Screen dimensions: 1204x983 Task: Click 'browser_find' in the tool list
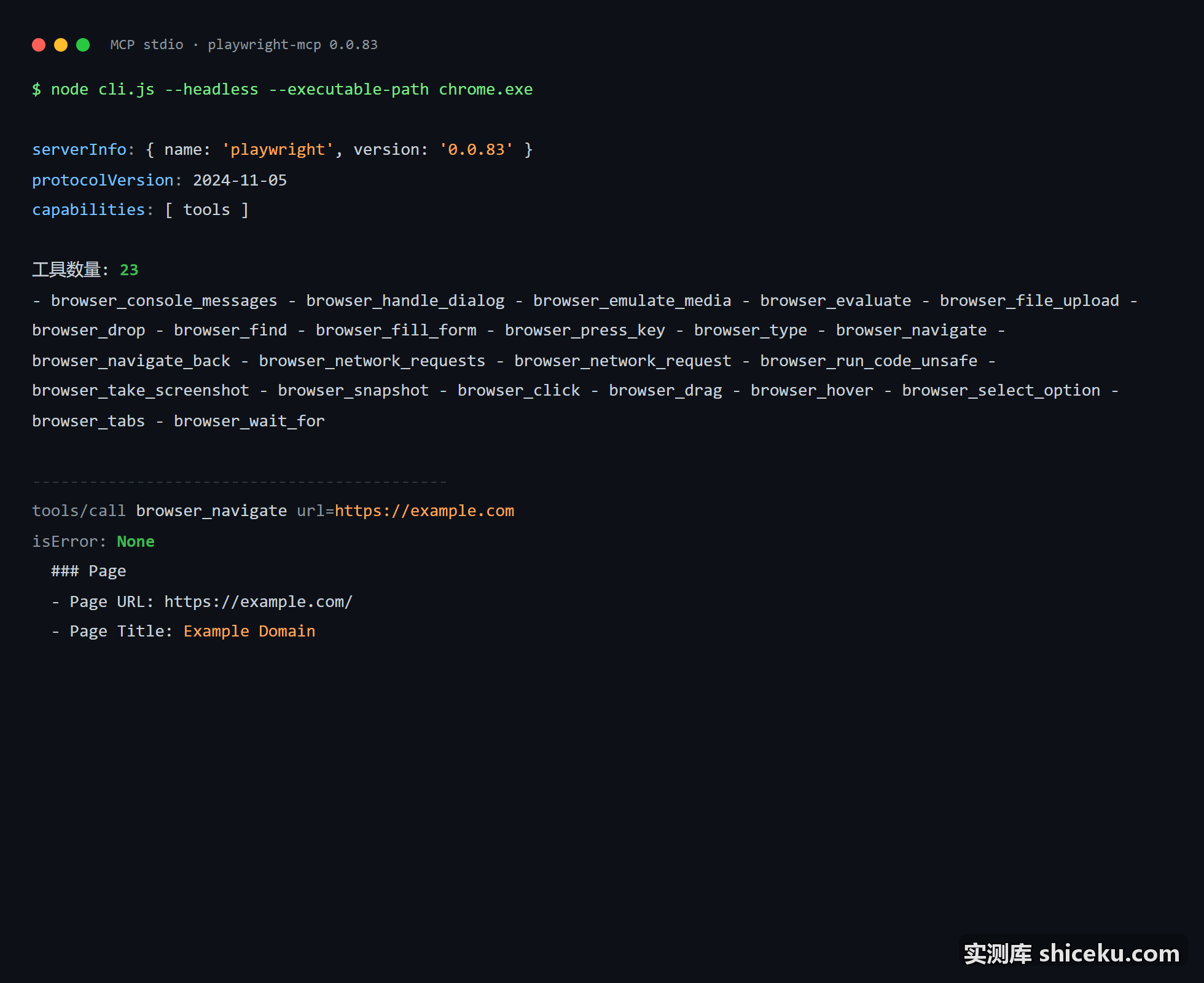click(x=230, y=331)
